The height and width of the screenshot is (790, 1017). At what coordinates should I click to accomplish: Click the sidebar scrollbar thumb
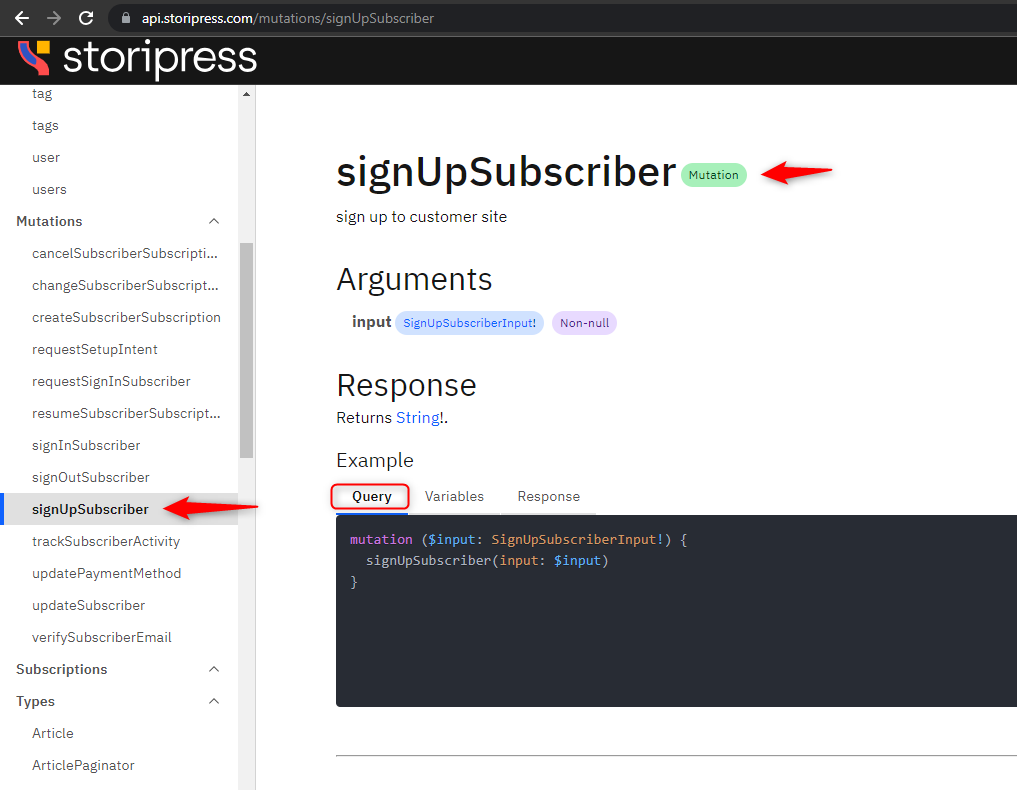(x=246, y=350)
